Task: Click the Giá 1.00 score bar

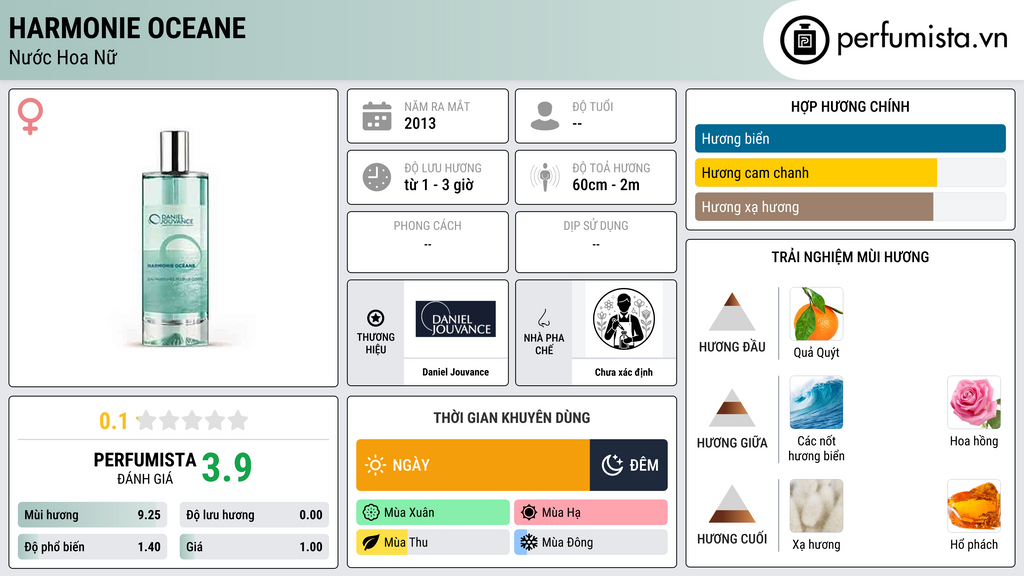Action: [x=254, y=547]
